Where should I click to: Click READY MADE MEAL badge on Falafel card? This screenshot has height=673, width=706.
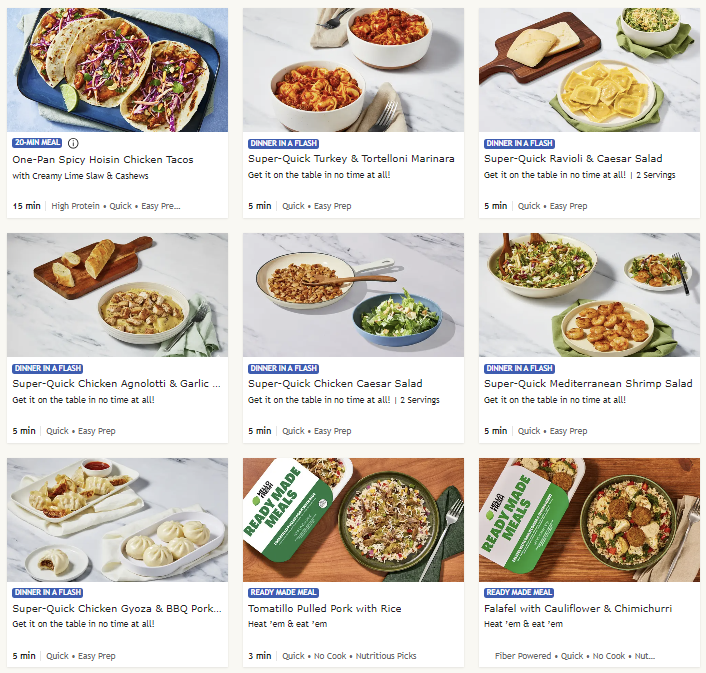(x=519, y=592)
